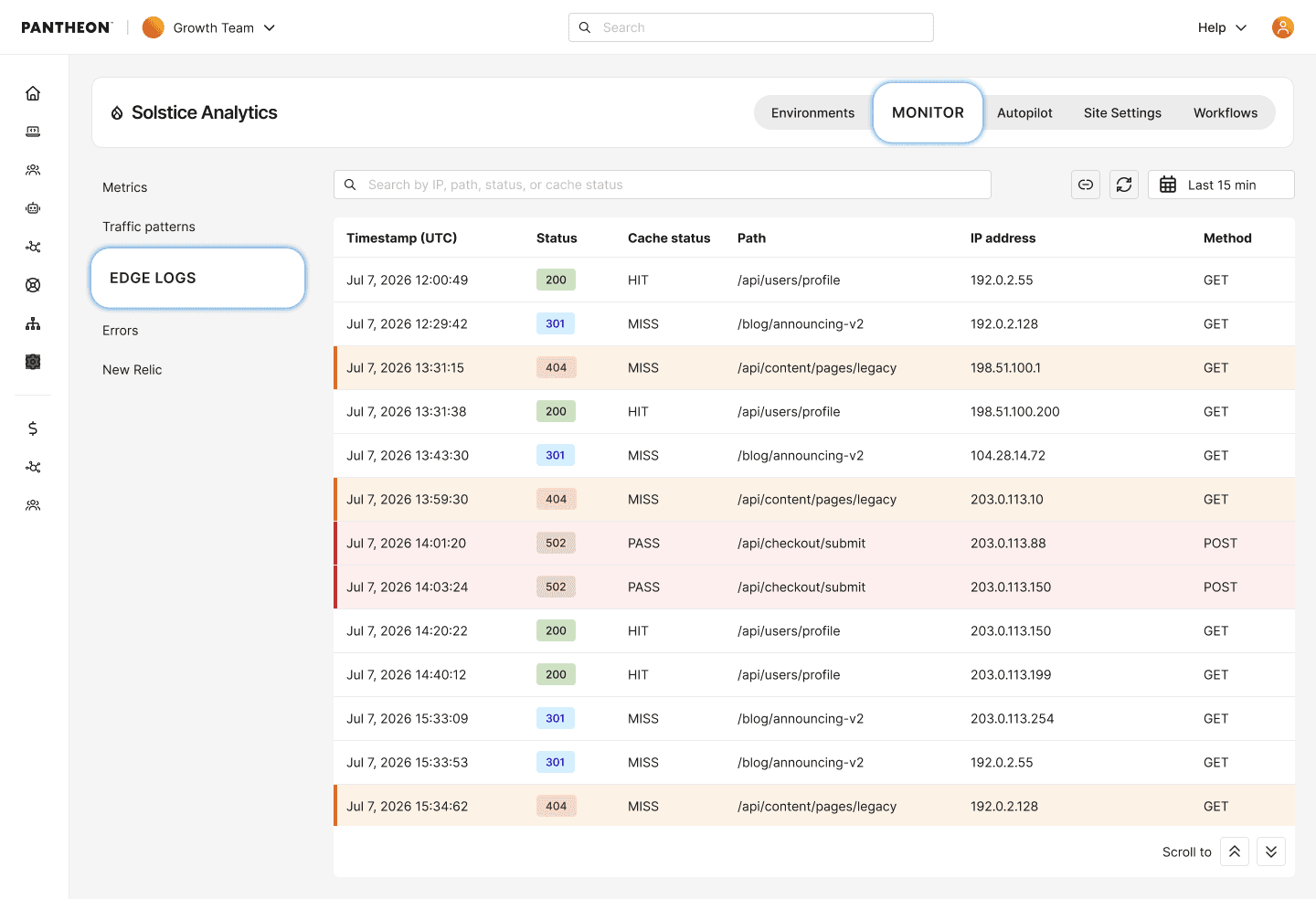Screen dimensions: 1316x899
Task: Refresh the edge logs
Action: (x=1124, y=185)
